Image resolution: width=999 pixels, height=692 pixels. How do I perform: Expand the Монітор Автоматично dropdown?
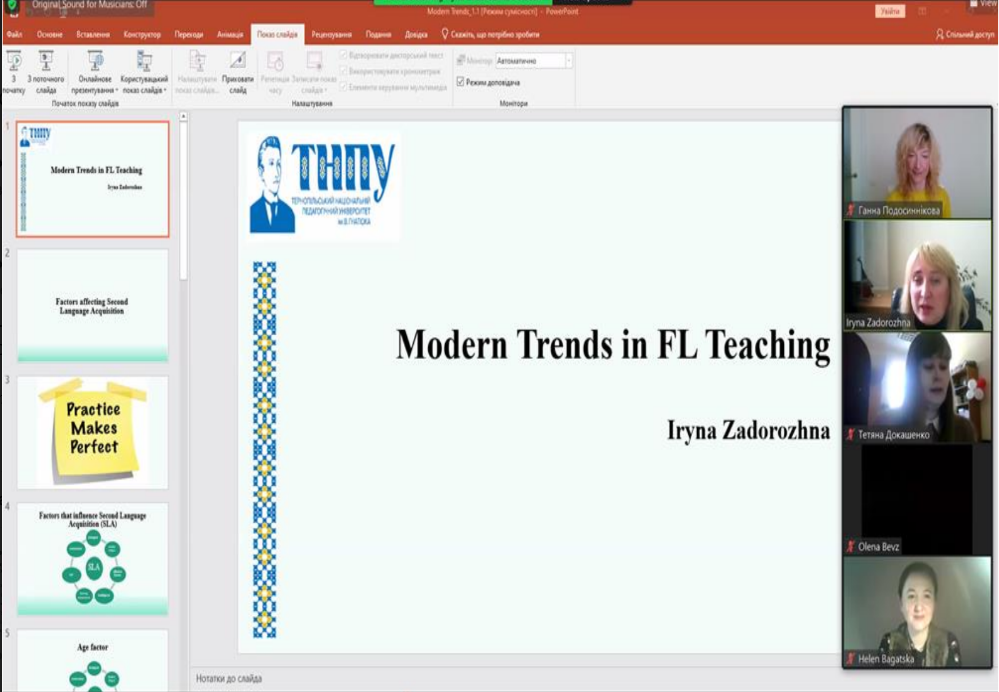coord(569,61)
